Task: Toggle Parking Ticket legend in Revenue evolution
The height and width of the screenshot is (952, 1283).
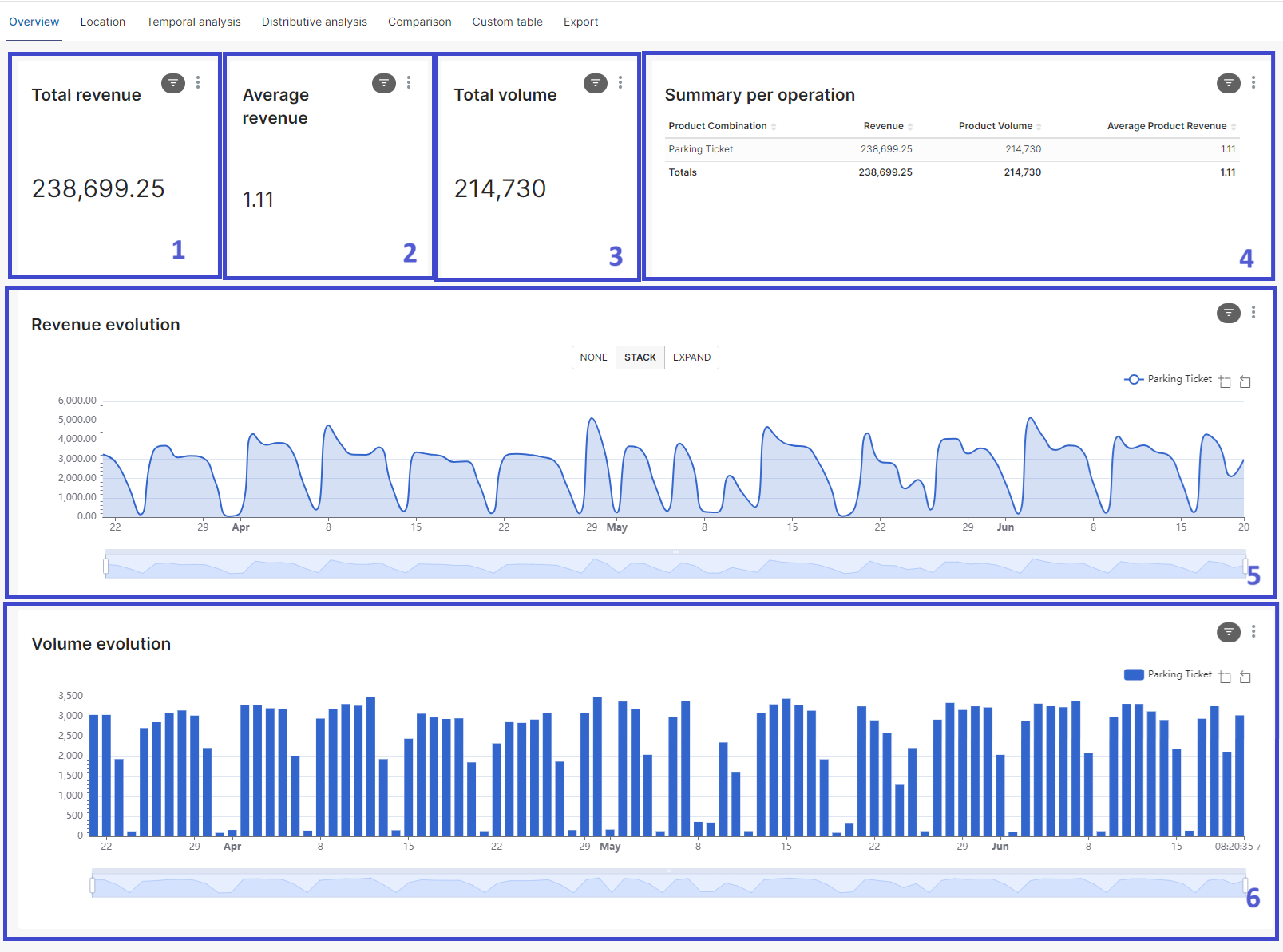Action: (x=1168, y=379)
